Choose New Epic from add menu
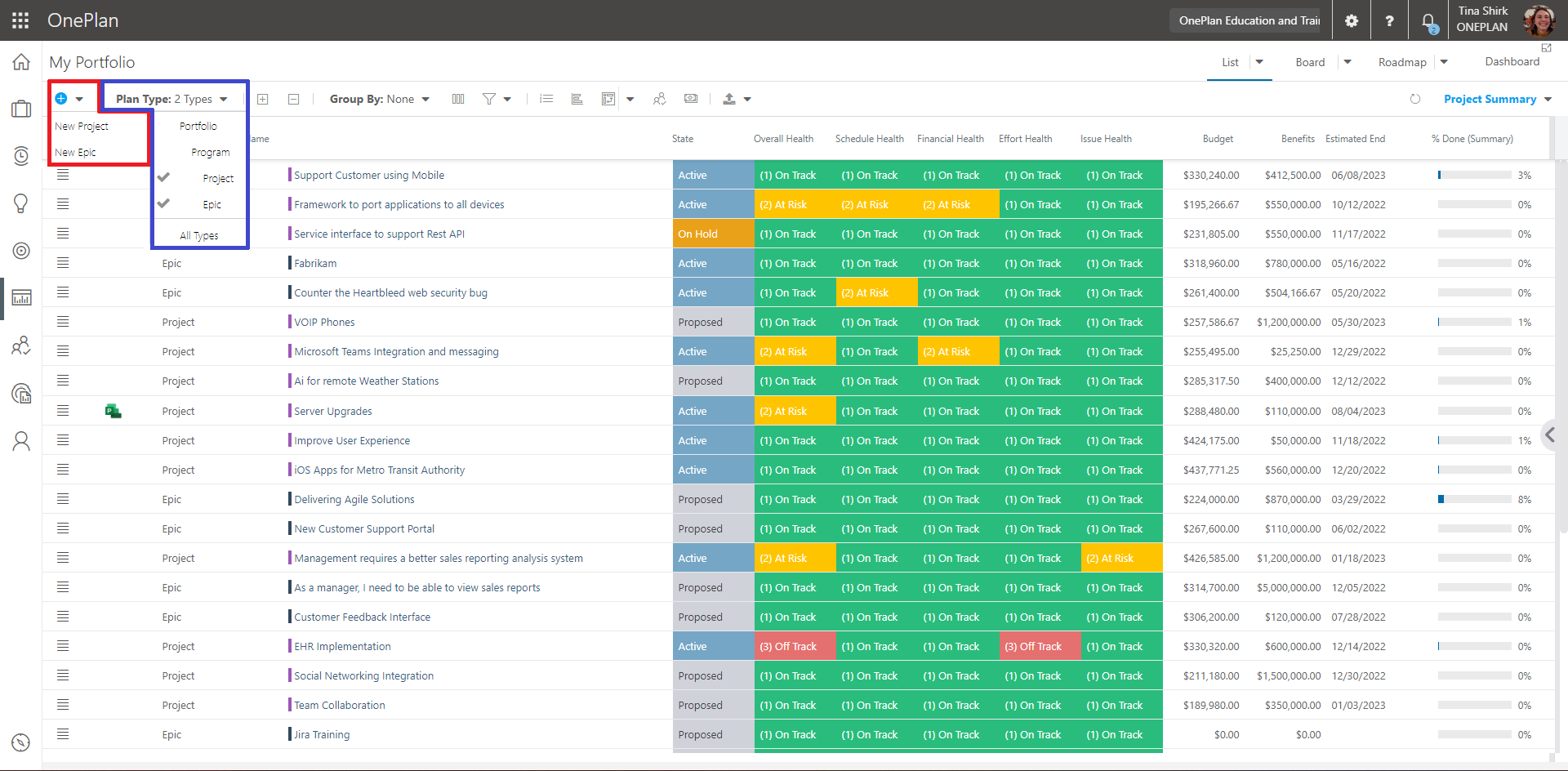 click(75, 152)
